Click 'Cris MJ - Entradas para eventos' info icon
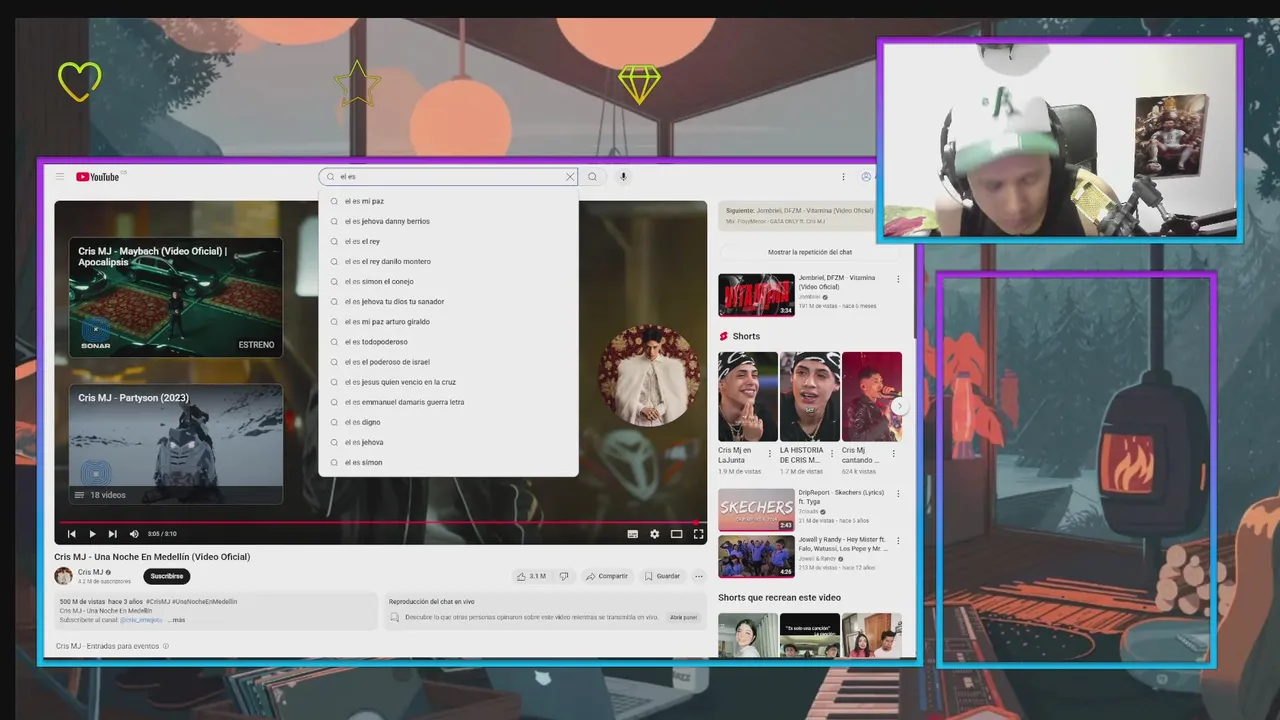 pos(166,646)
